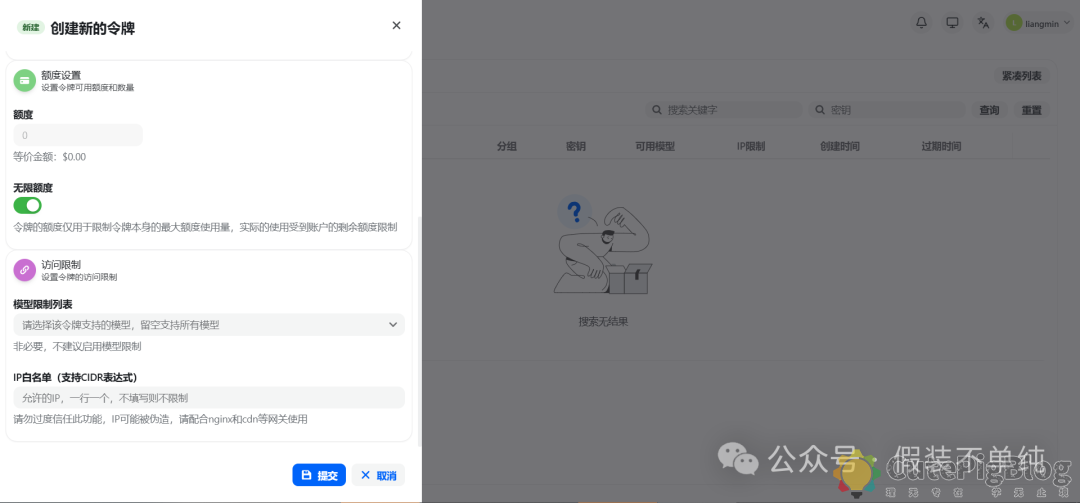The height and width of the screenshot is (503, 1080).
Task: Click the 查询 query button
Action: click(x=989, y=110)
